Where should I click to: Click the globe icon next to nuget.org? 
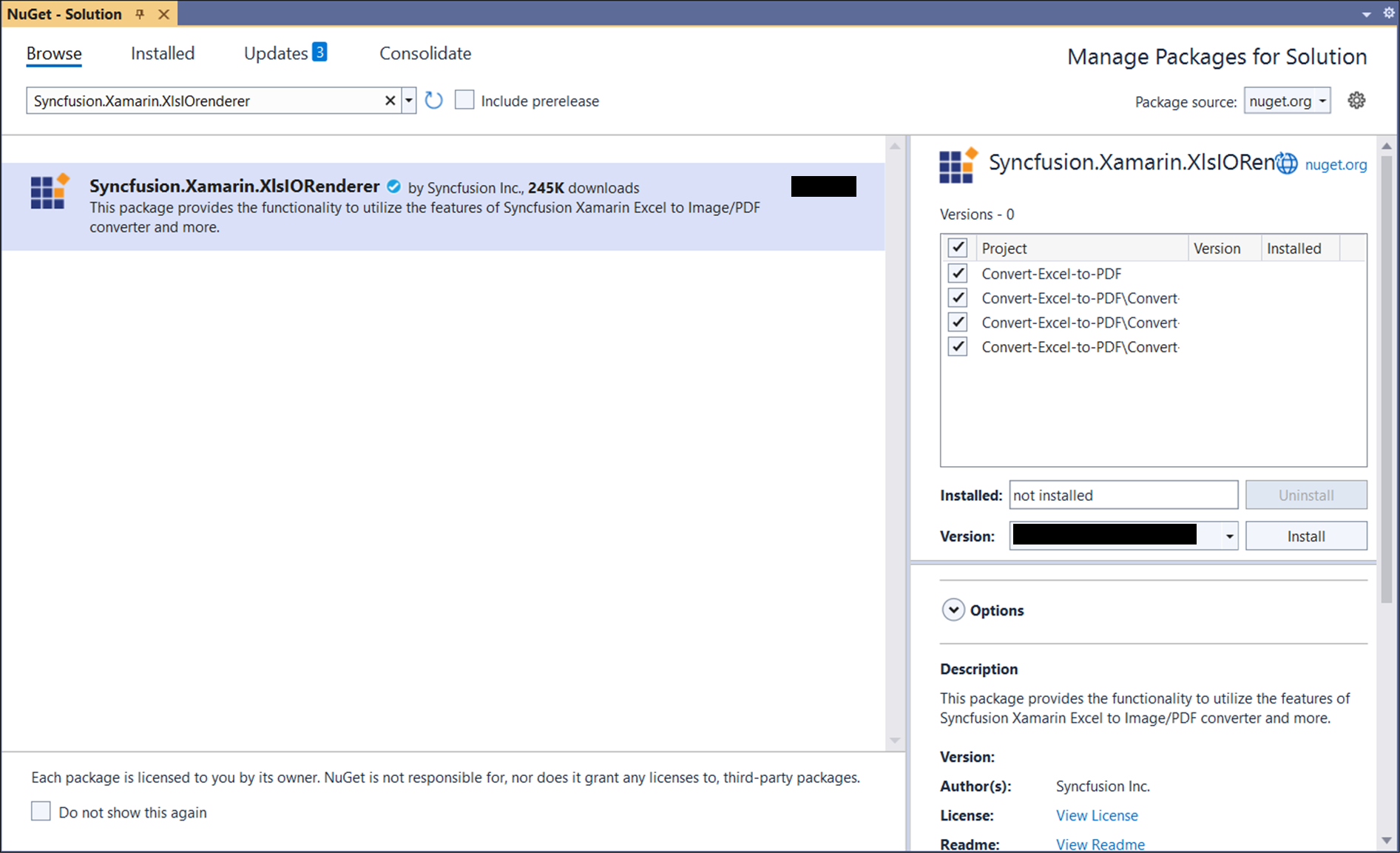[1287, 163]
